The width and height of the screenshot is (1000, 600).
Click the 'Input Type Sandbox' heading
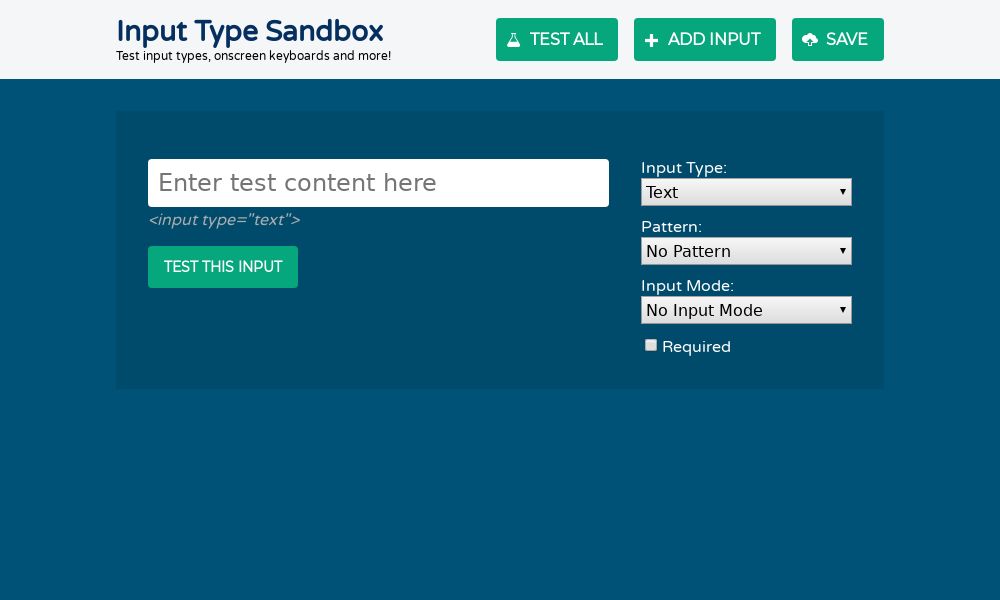point(249,31)
